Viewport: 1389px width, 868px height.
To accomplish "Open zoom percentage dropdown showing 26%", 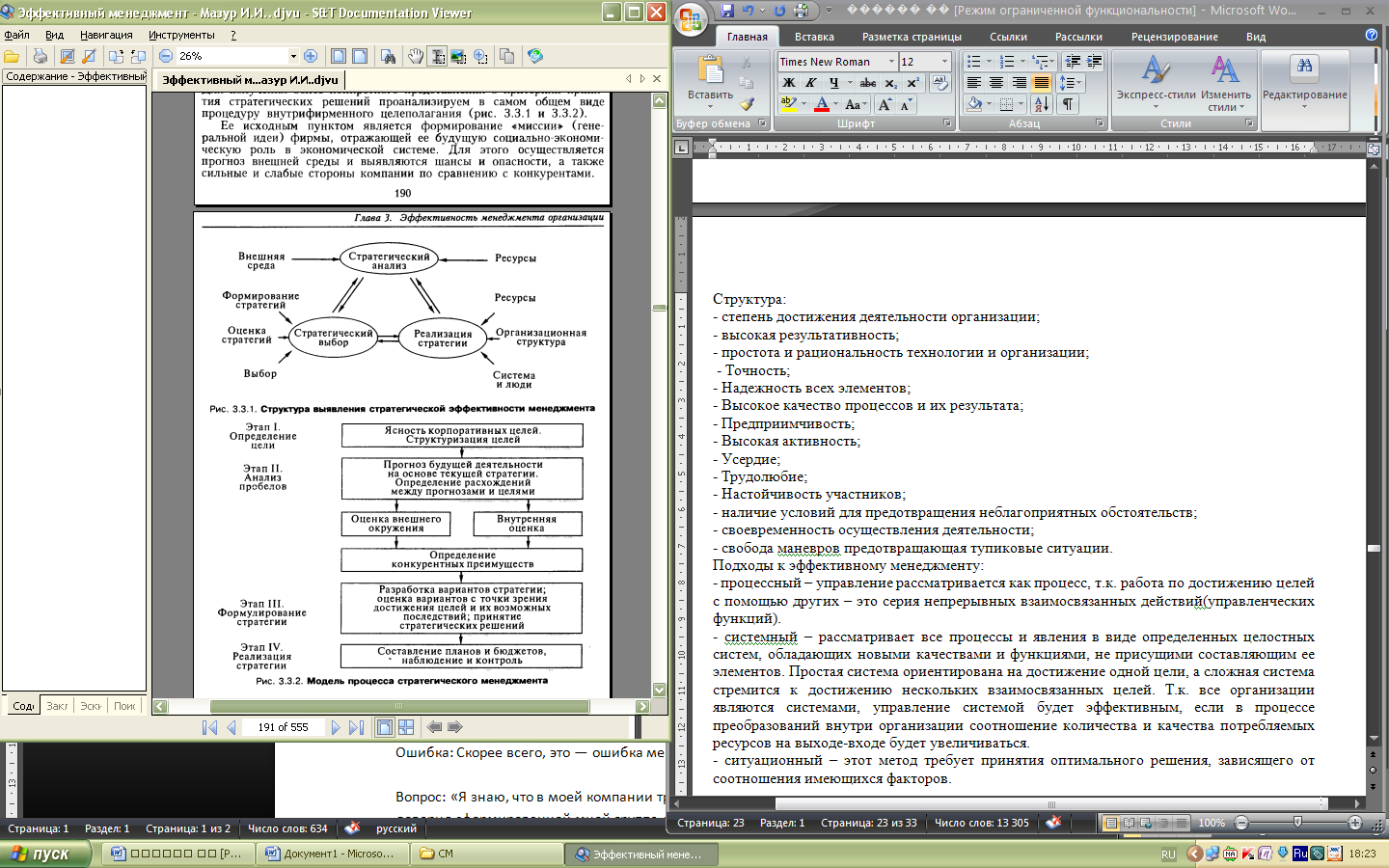I will pyautogui.click(x=293, y=56).
